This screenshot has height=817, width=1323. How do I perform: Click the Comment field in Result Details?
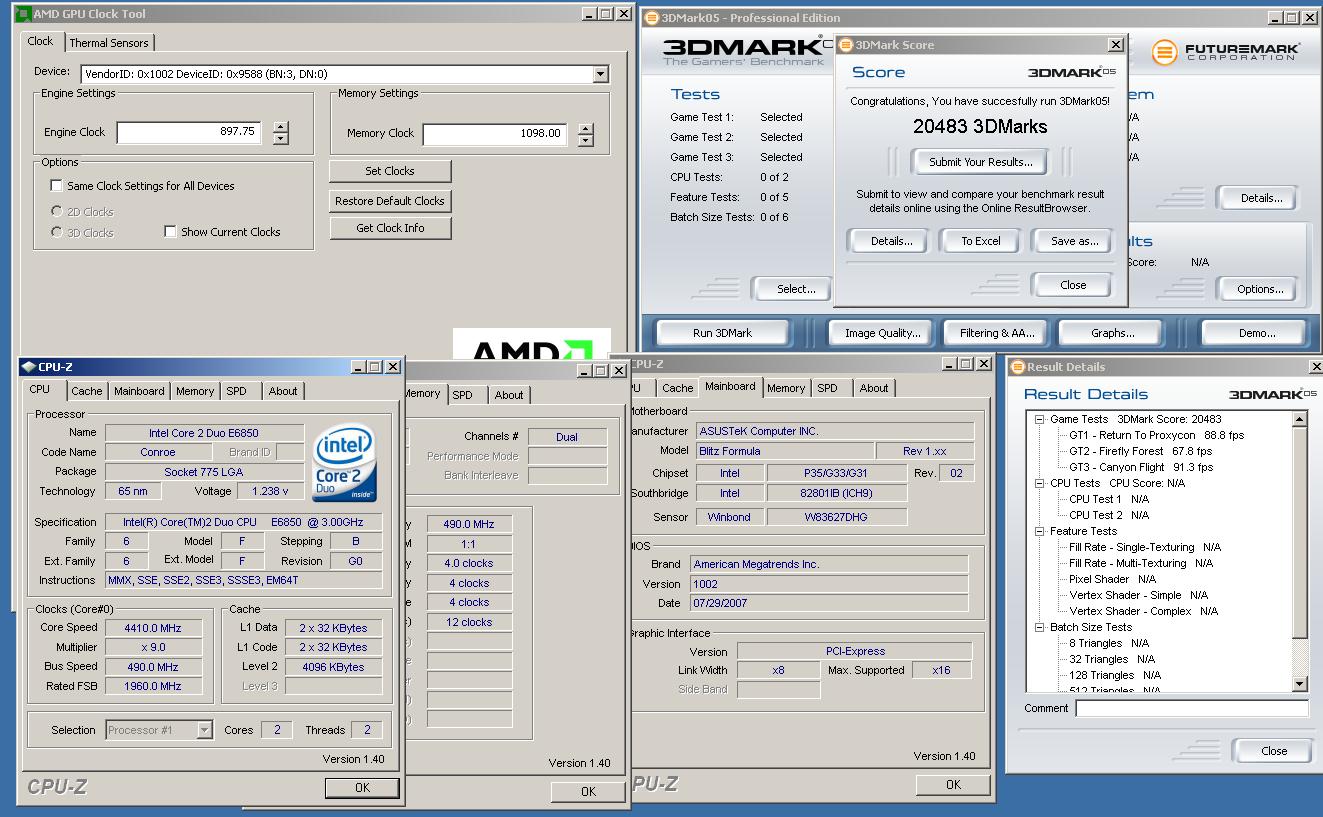[1192, 708]
